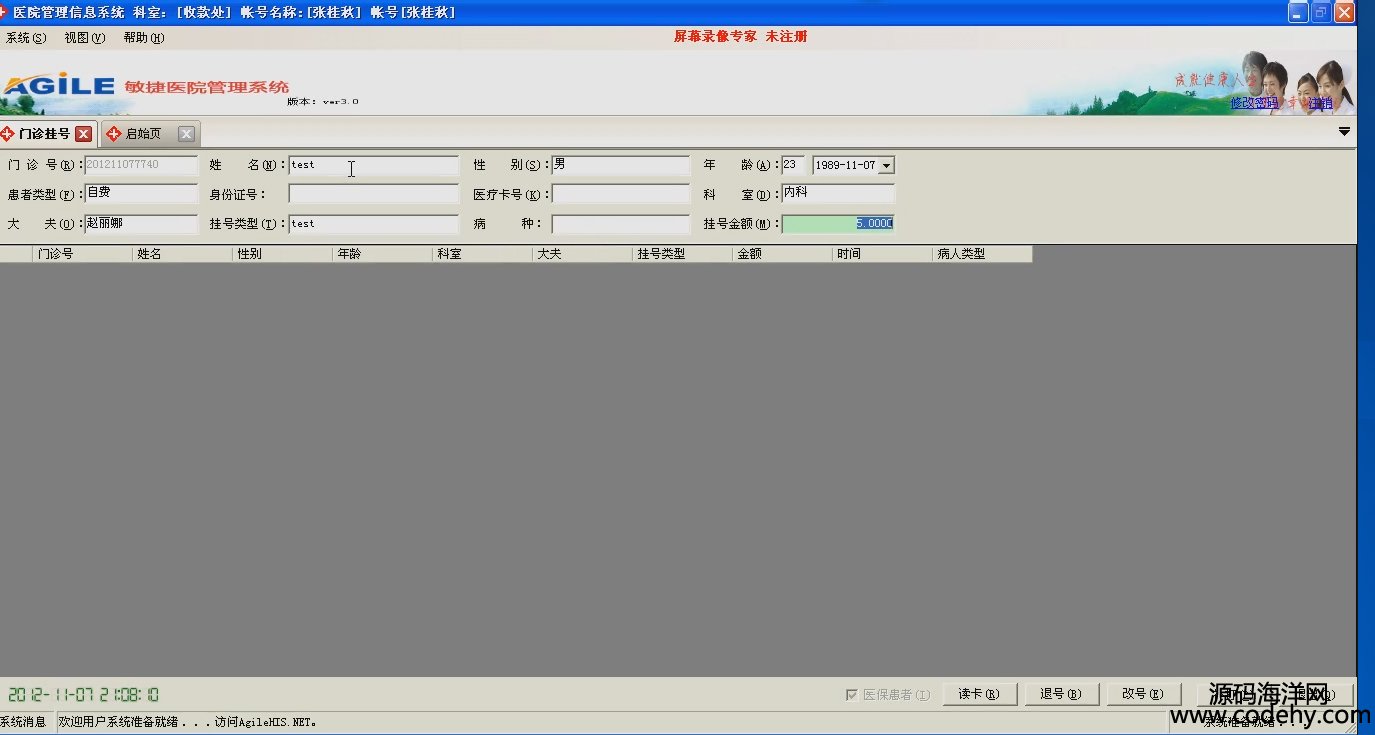The height and width of the screenshot is (735, 1375).
Task: Expand the birth date dropdown
Action: (x=886, y=166)
